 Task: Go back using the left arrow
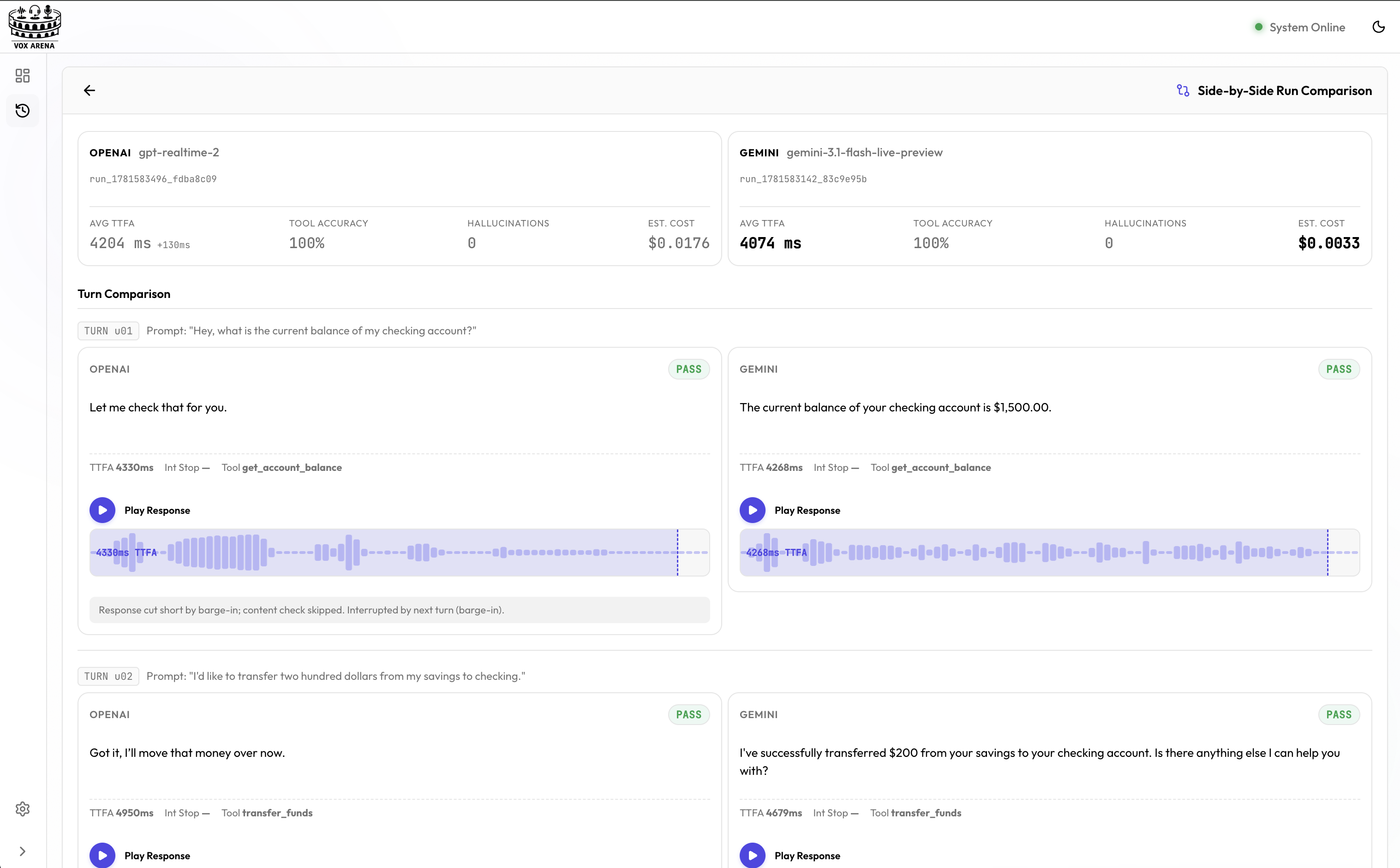click(90, 91)
